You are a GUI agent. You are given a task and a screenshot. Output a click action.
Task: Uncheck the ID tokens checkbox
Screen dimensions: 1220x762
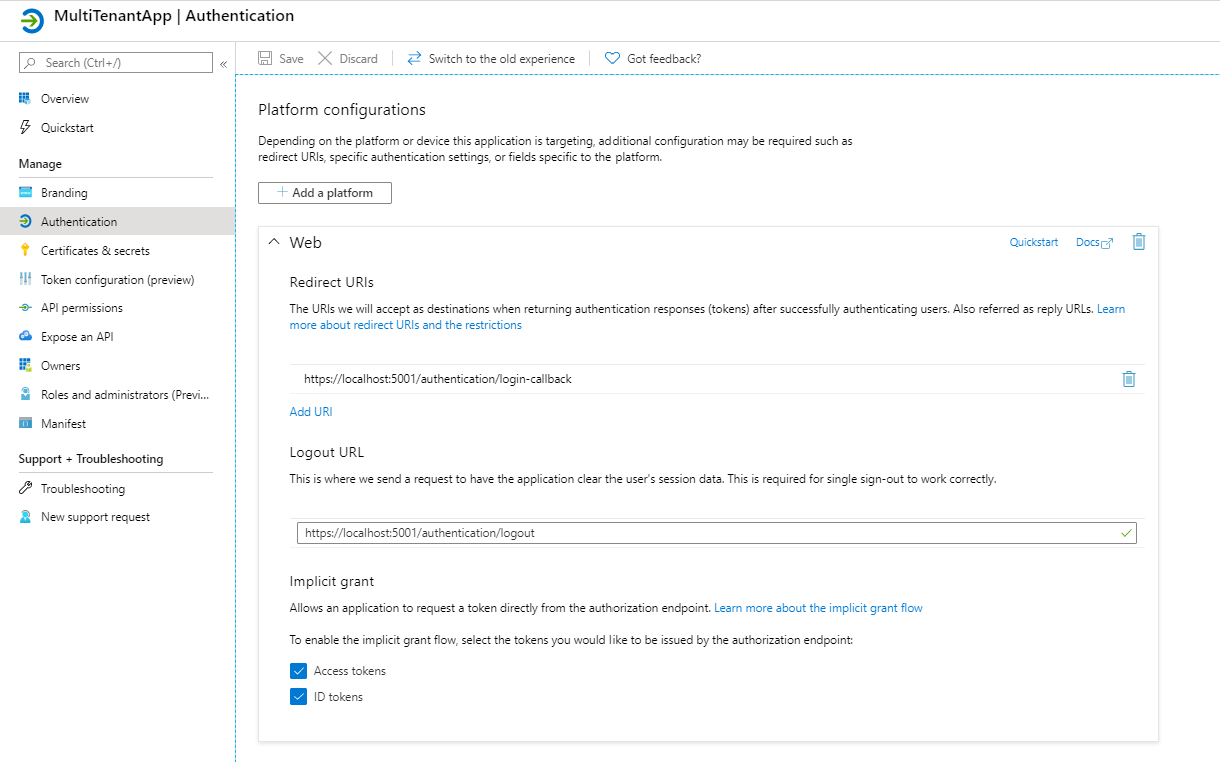coord(298,697)
